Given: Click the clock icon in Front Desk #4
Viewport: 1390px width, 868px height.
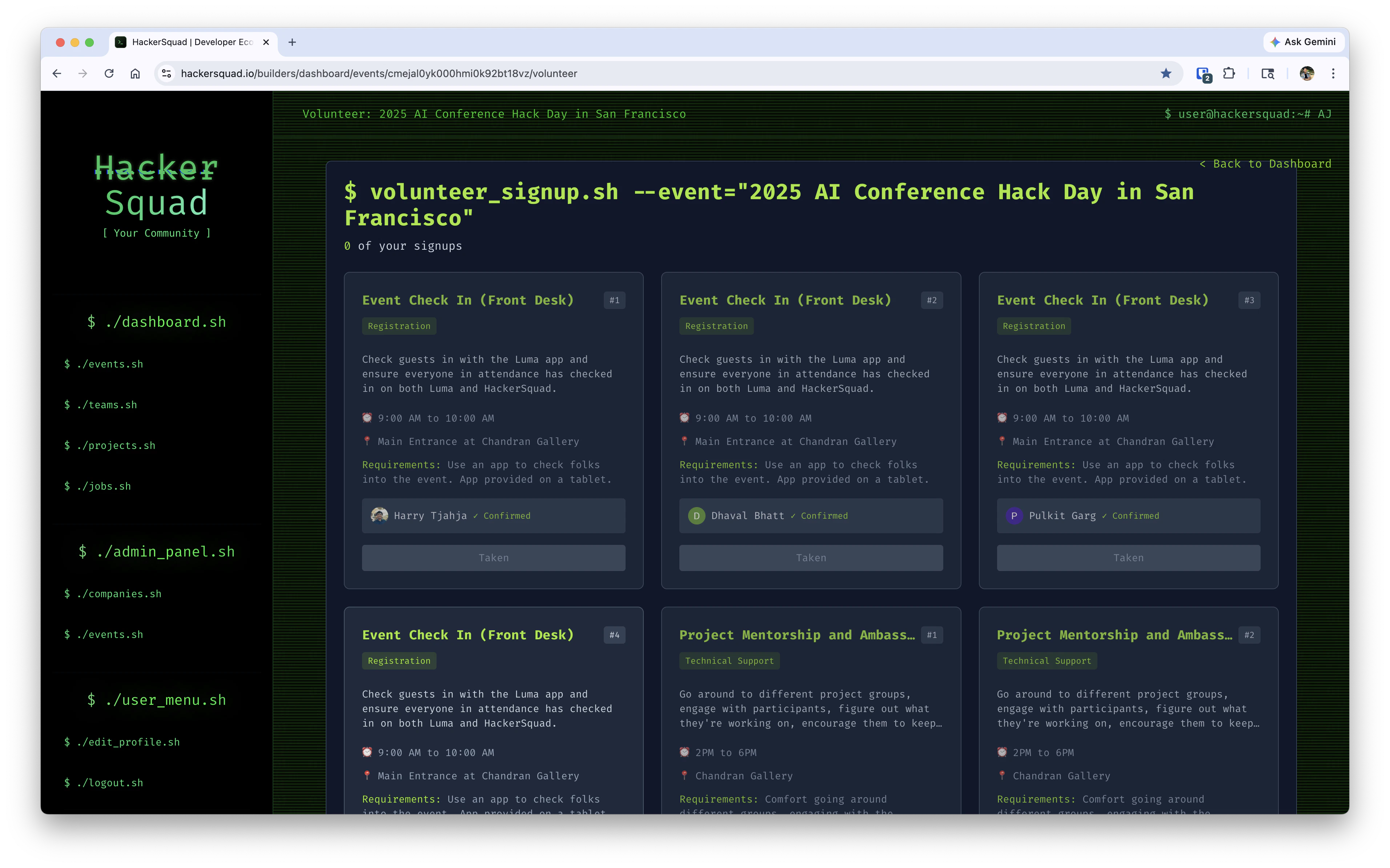Looking at the screenshot, I should pos(367,752).
